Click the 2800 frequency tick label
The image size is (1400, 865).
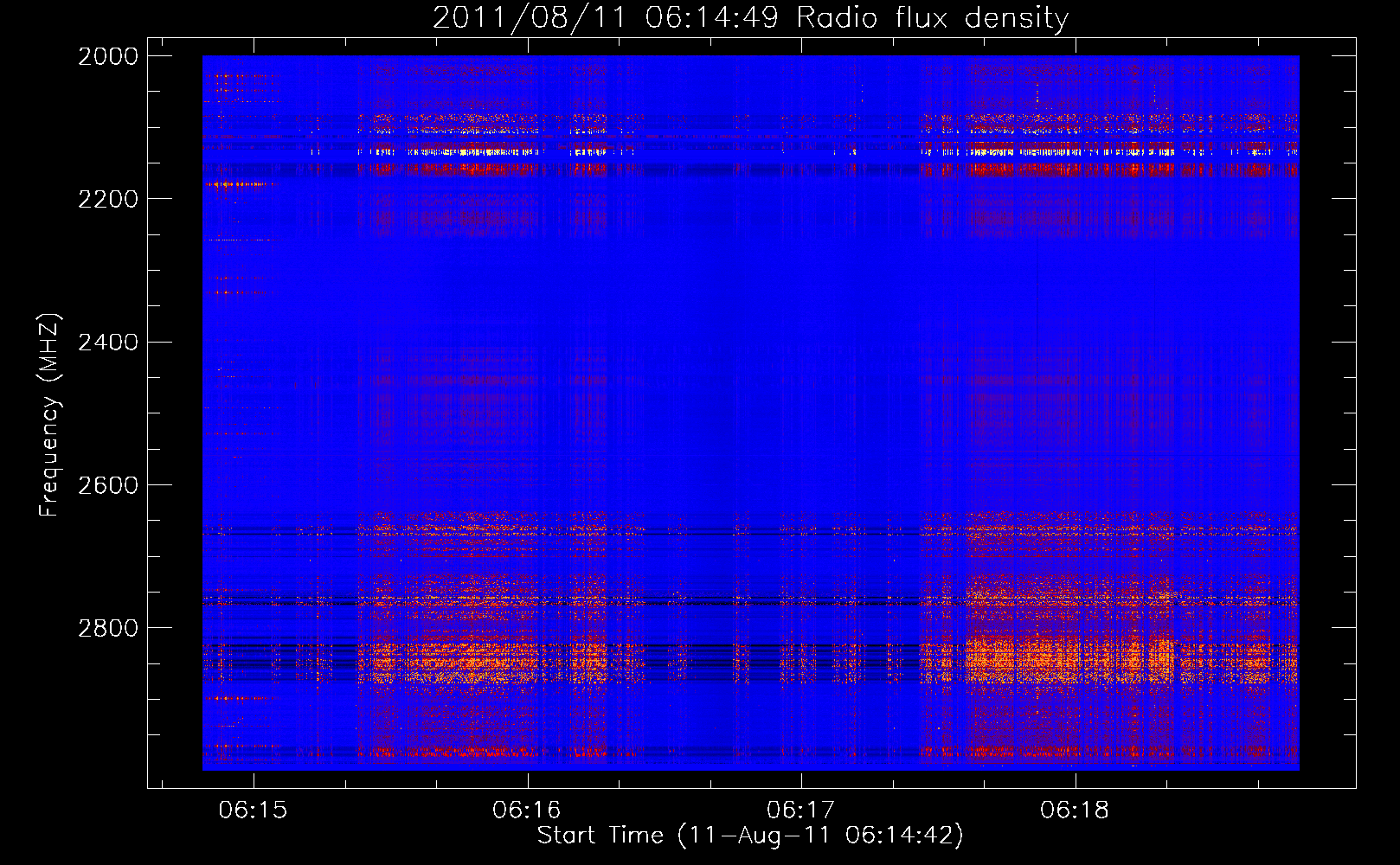pos(108,628)
